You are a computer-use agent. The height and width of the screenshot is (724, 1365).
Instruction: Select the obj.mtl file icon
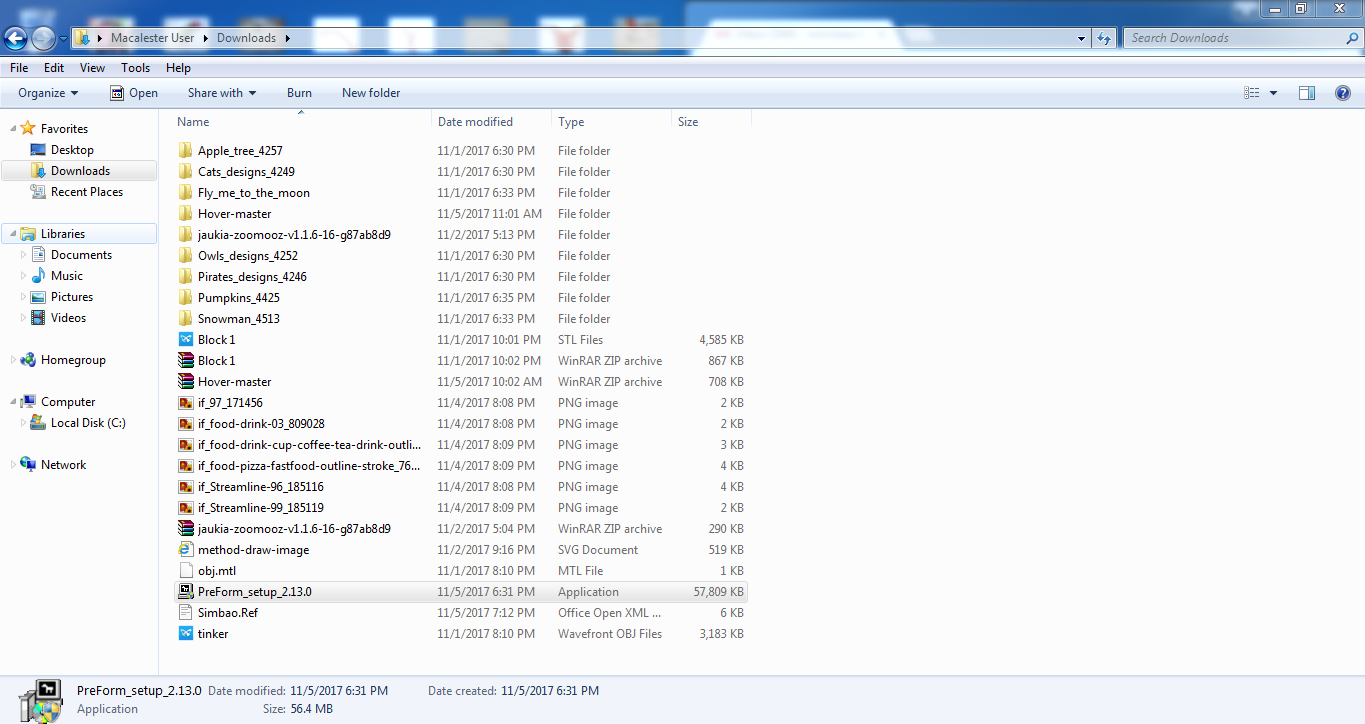[185, 571]
